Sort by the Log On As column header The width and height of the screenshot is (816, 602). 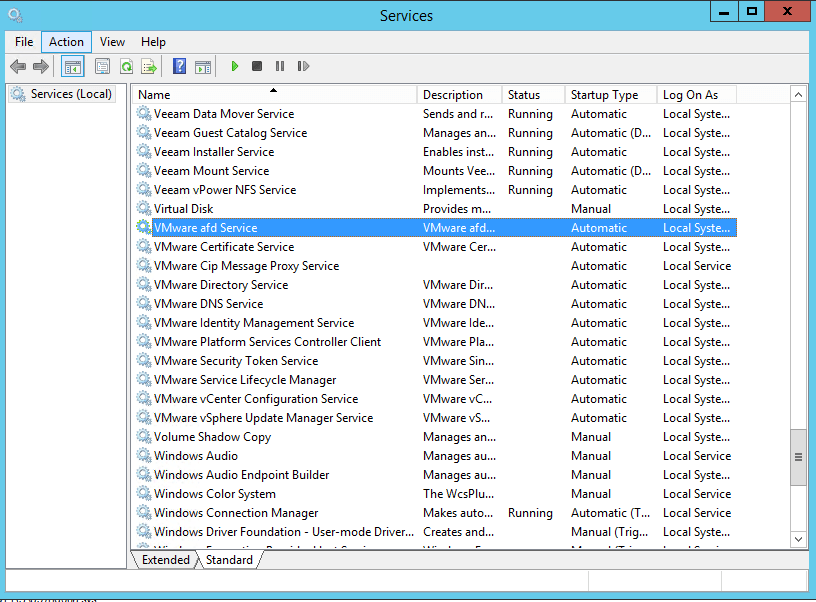click(x=697, y=95)
